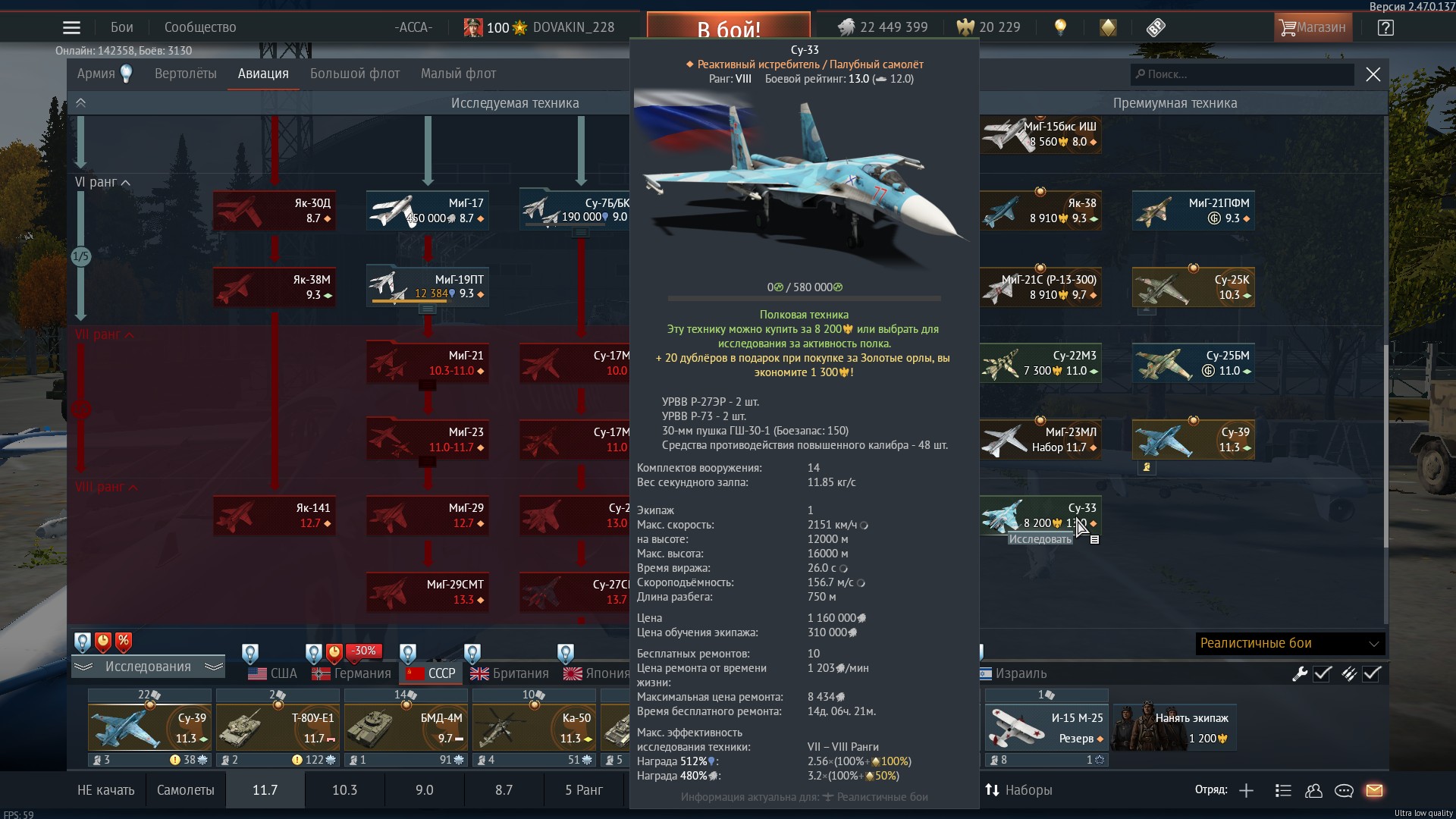
Task: Click the red percent marker above Исследования
Action: (x=124, y=642)
